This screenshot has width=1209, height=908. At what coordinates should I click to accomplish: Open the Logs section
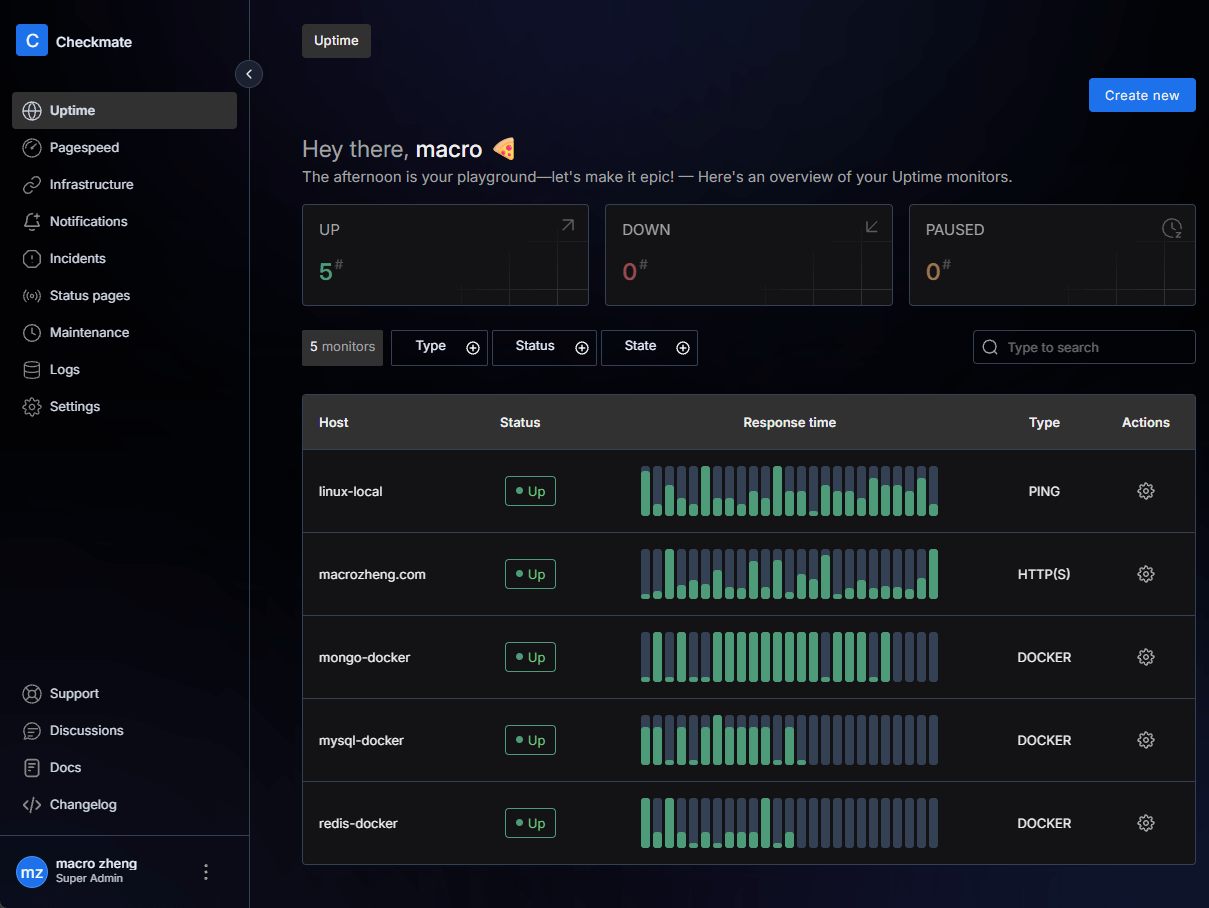pyautogui.click(x=64, y=370)
